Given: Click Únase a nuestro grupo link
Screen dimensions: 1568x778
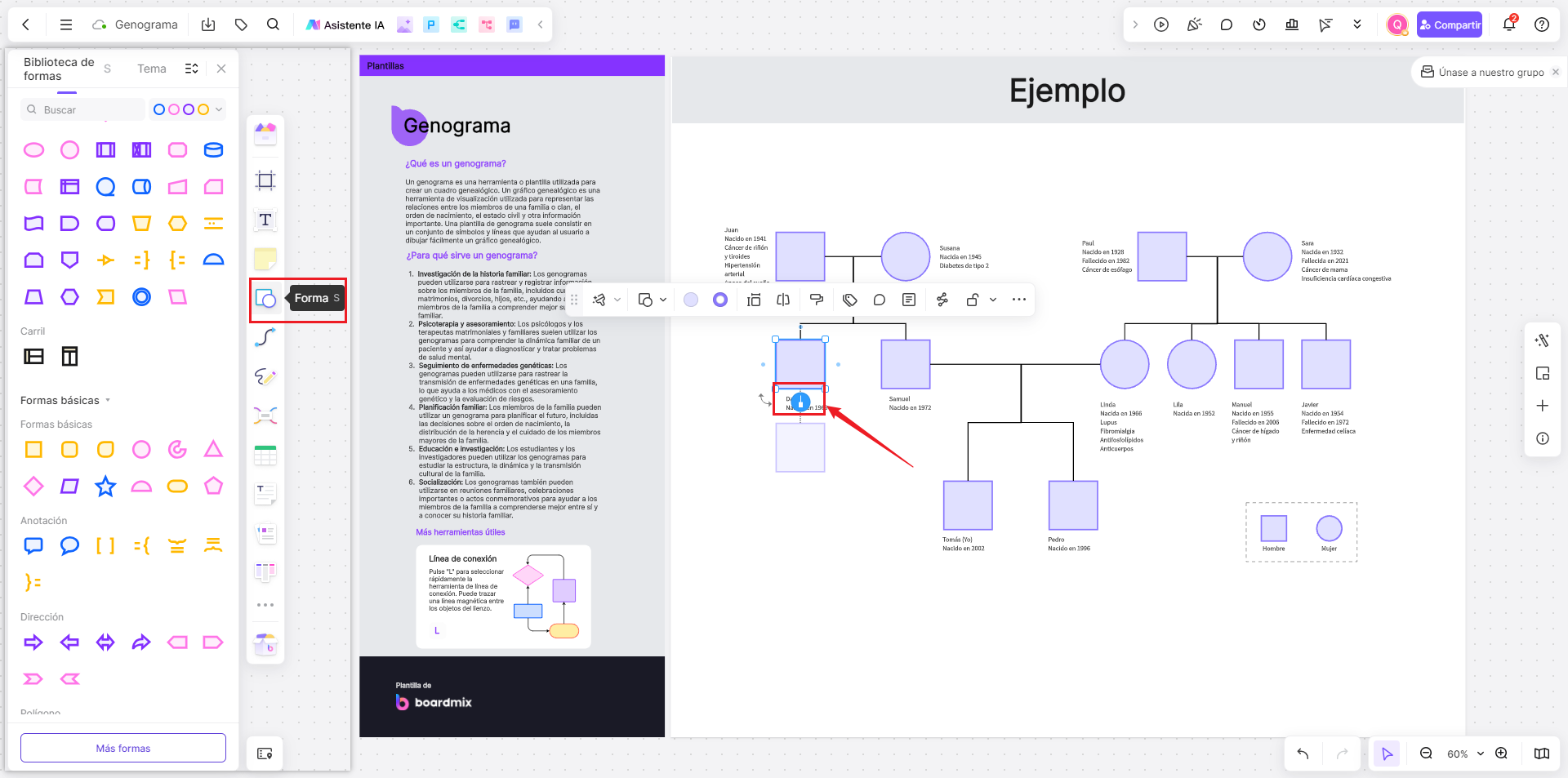Looking at the screenshot, I should pyautogui.click(x=1491, y=72).
